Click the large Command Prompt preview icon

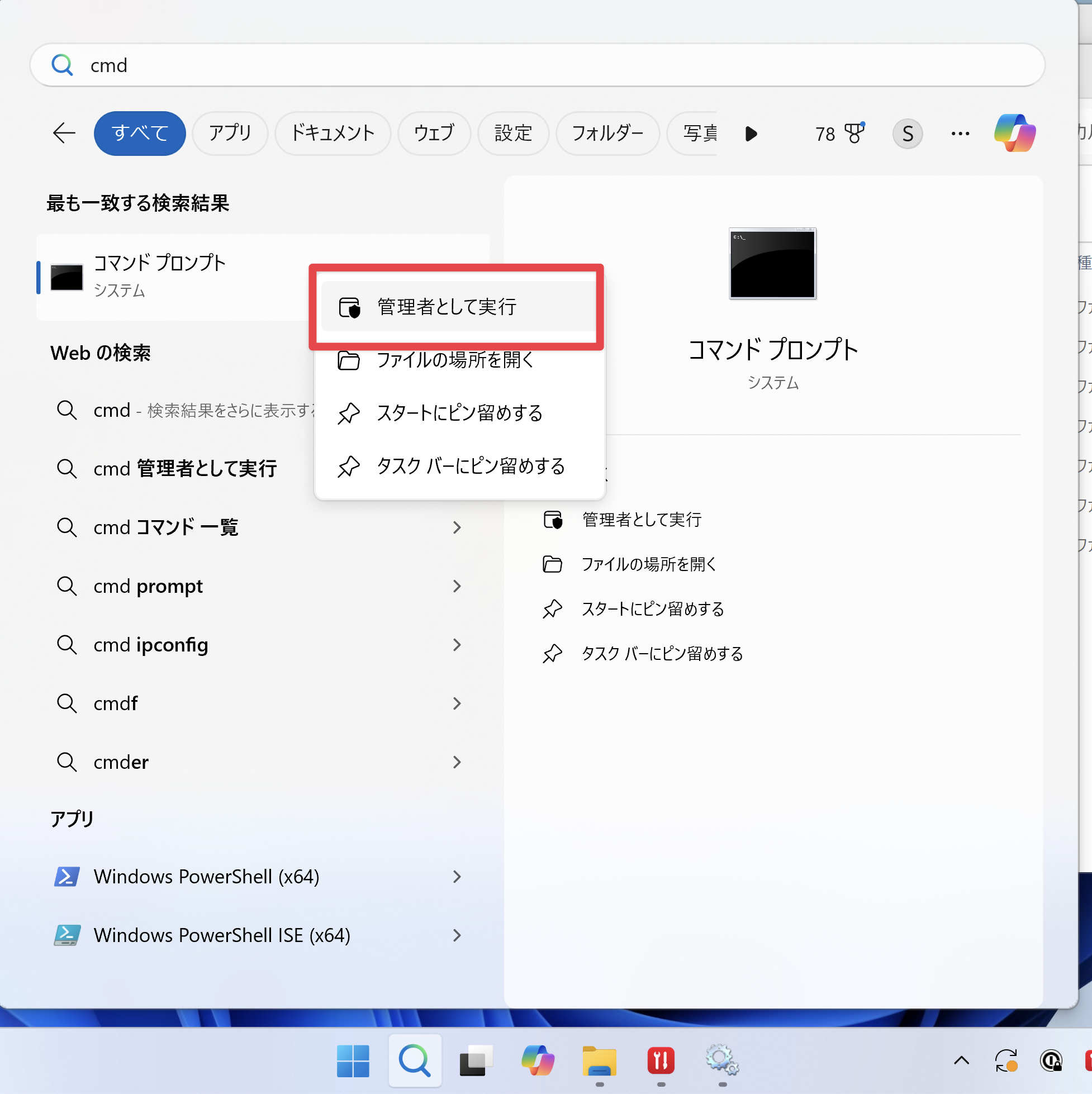[x=772, y=264]
